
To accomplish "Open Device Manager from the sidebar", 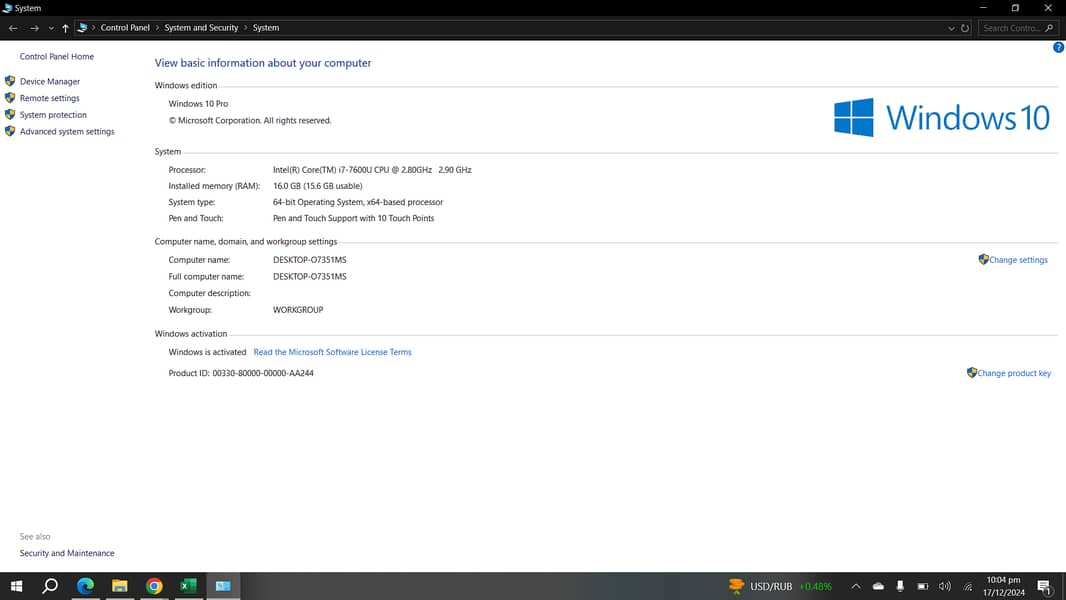I will [x=49, y=82].
